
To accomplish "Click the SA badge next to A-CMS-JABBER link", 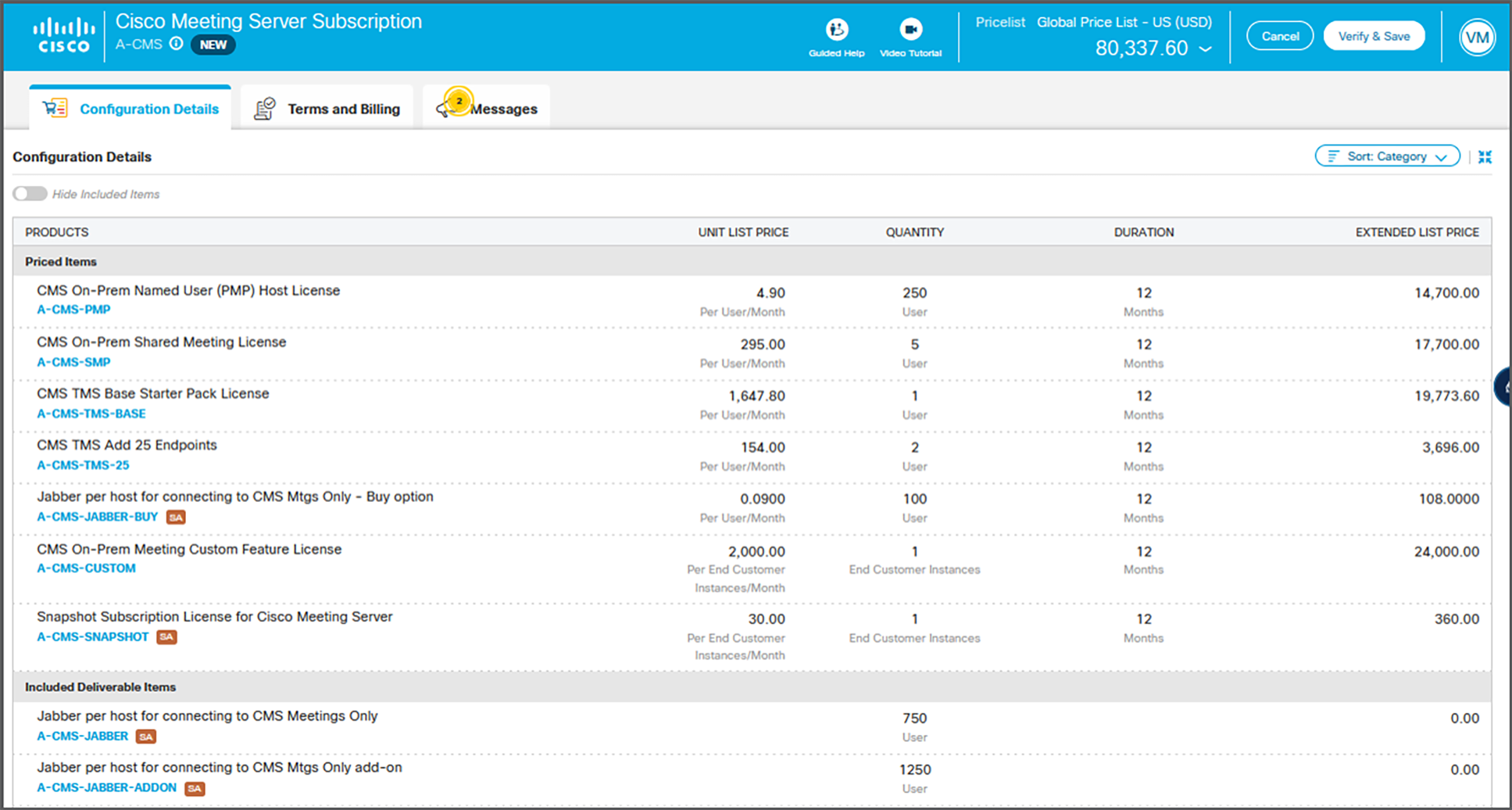I will pos(146,737).
